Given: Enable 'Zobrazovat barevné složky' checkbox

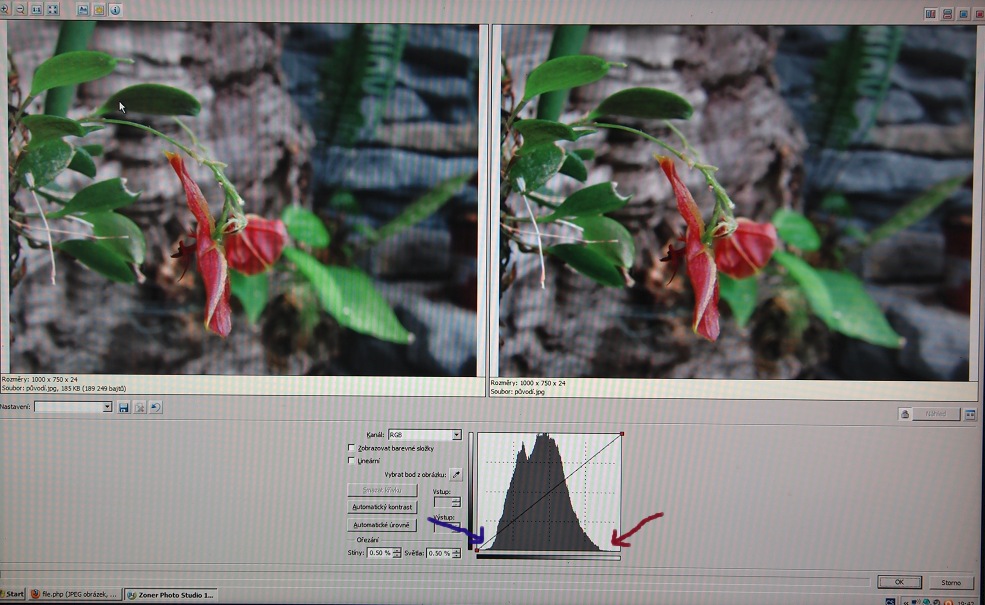Looking at the screenshot, I should click(x=351, y=448).
